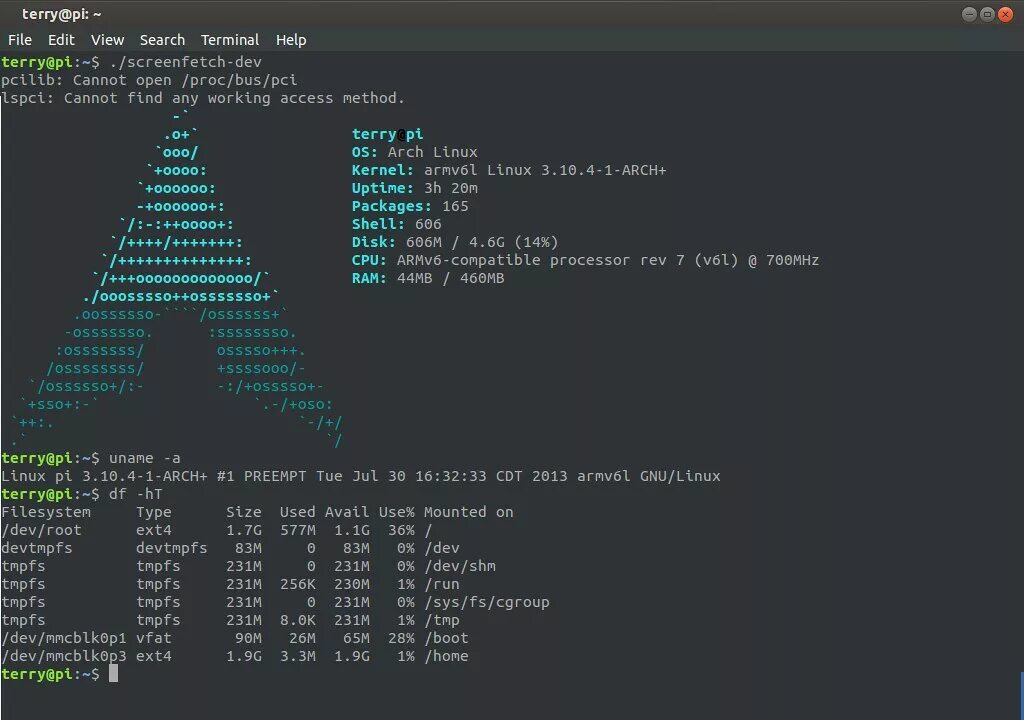Click the '/dev/mmcblk0p3' filesystem entry
Image resolution: width=1024 pixels, height=720 pixels.
click(x=63, y=656)
